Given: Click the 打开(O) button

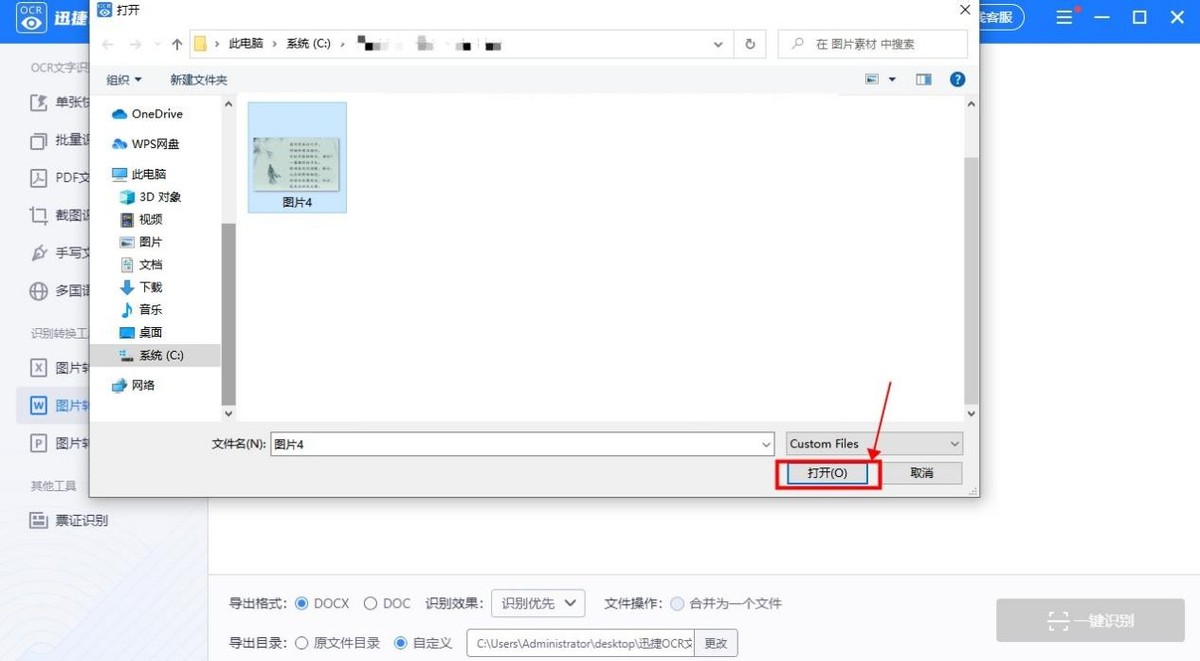Looking at the screenshot, I should 827,472.
